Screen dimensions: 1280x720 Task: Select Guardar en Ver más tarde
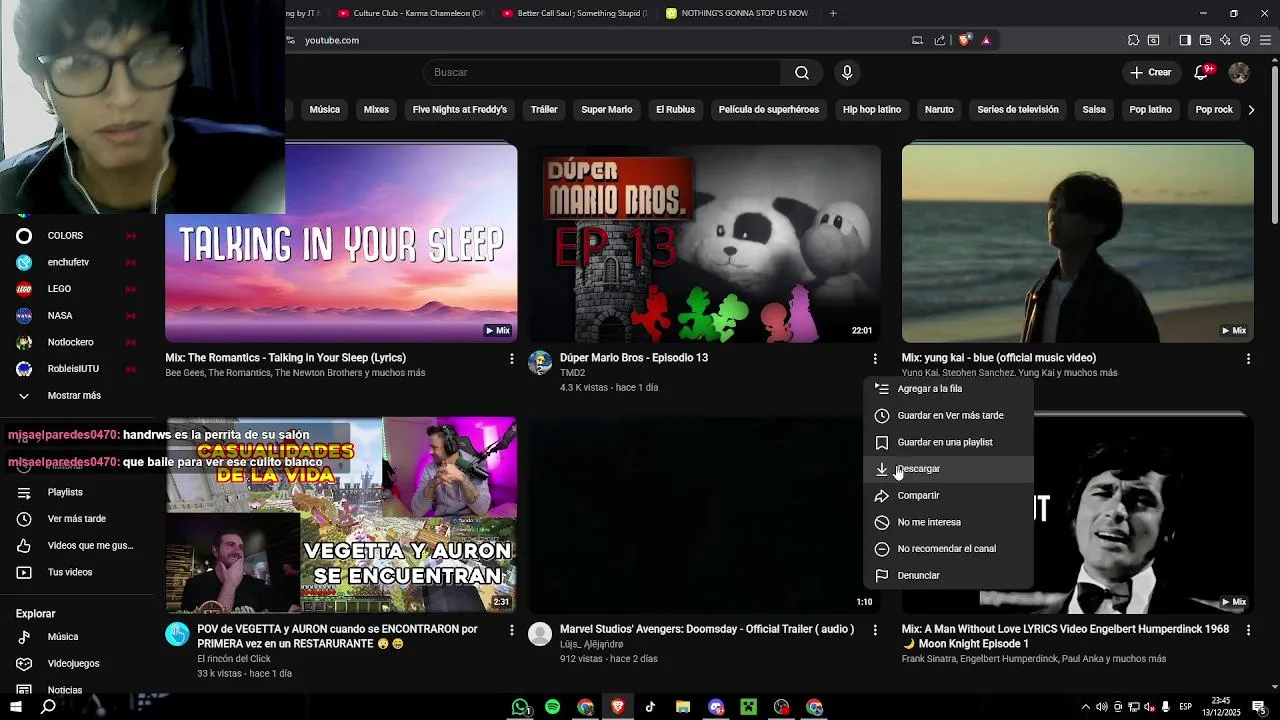948,415
